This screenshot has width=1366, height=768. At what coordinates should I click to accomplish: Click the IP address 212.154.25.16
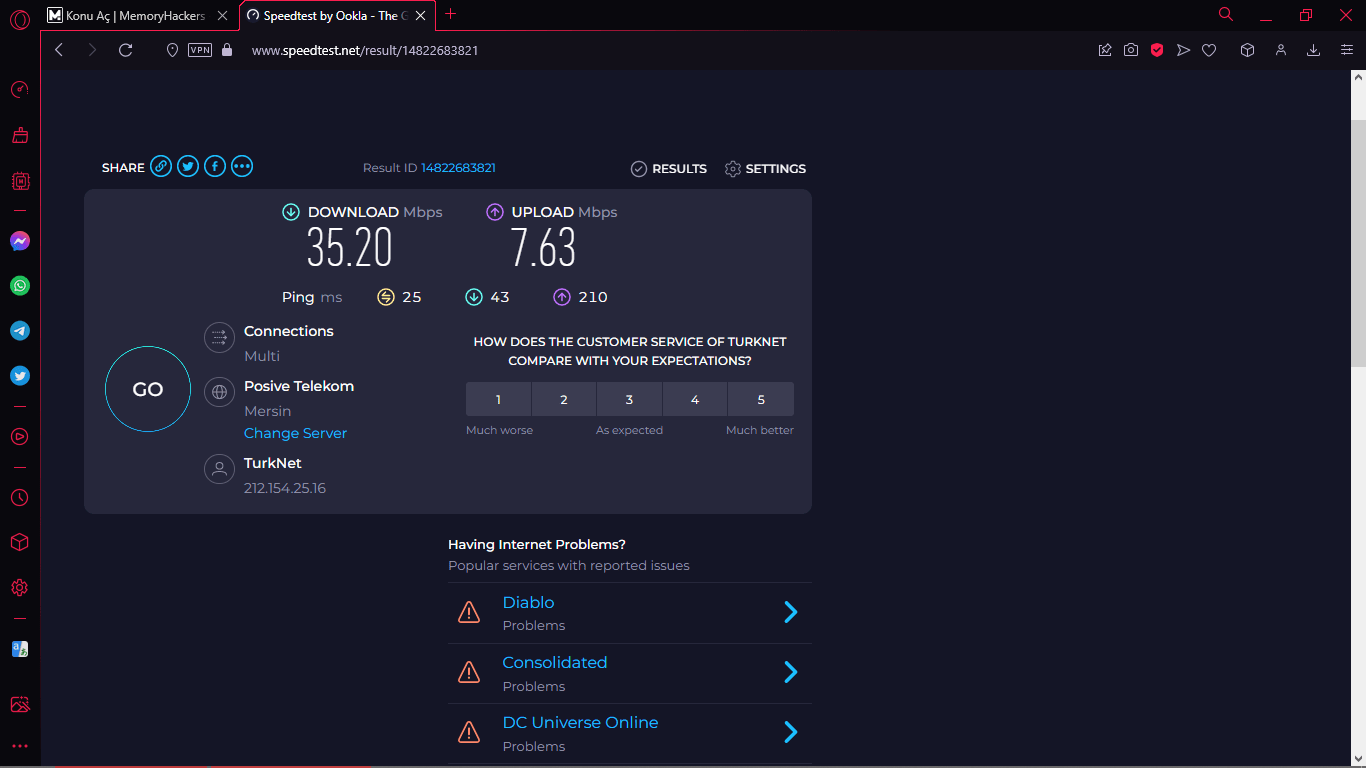285,488
